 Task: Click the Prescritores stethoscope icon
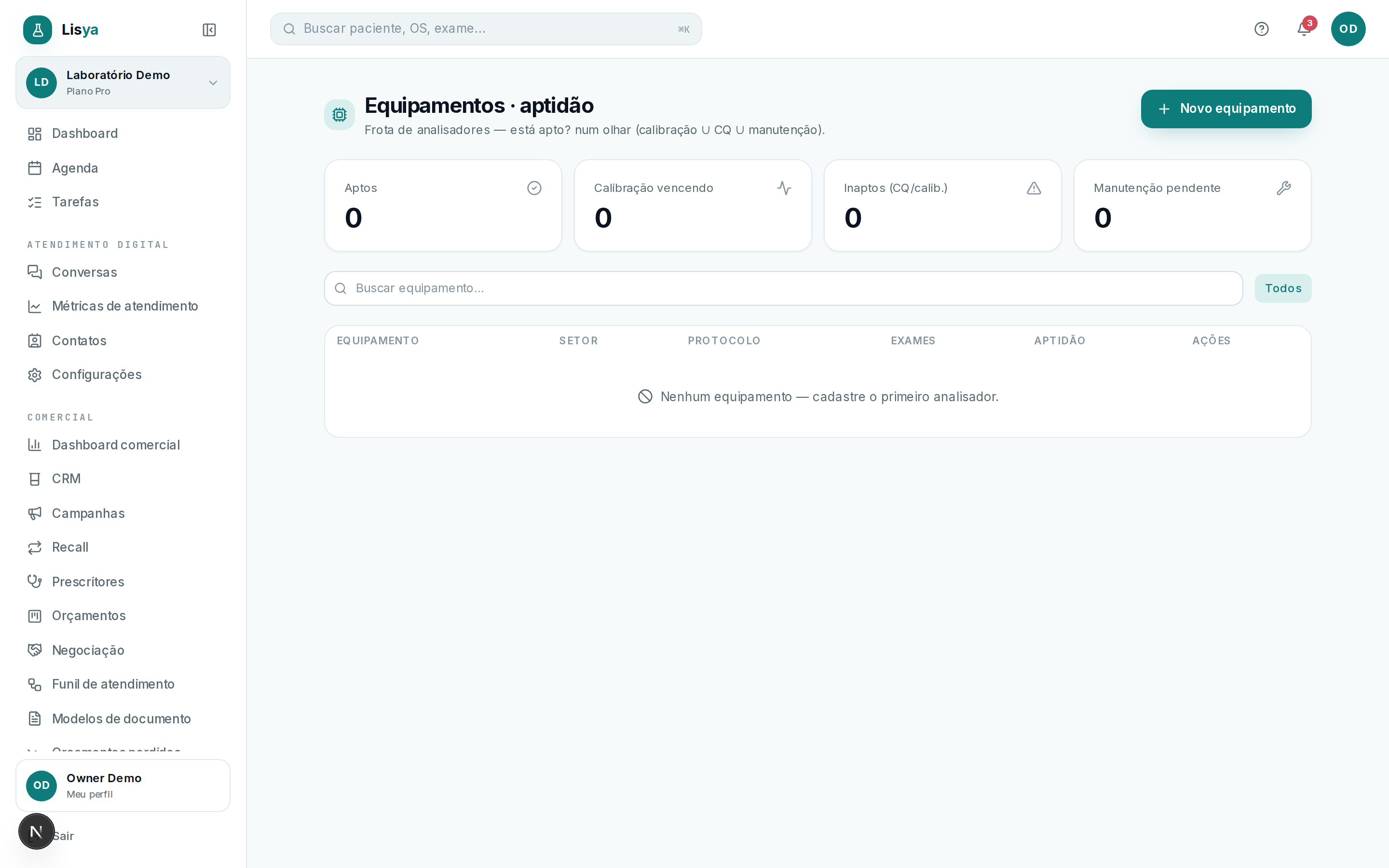(35, 582)
